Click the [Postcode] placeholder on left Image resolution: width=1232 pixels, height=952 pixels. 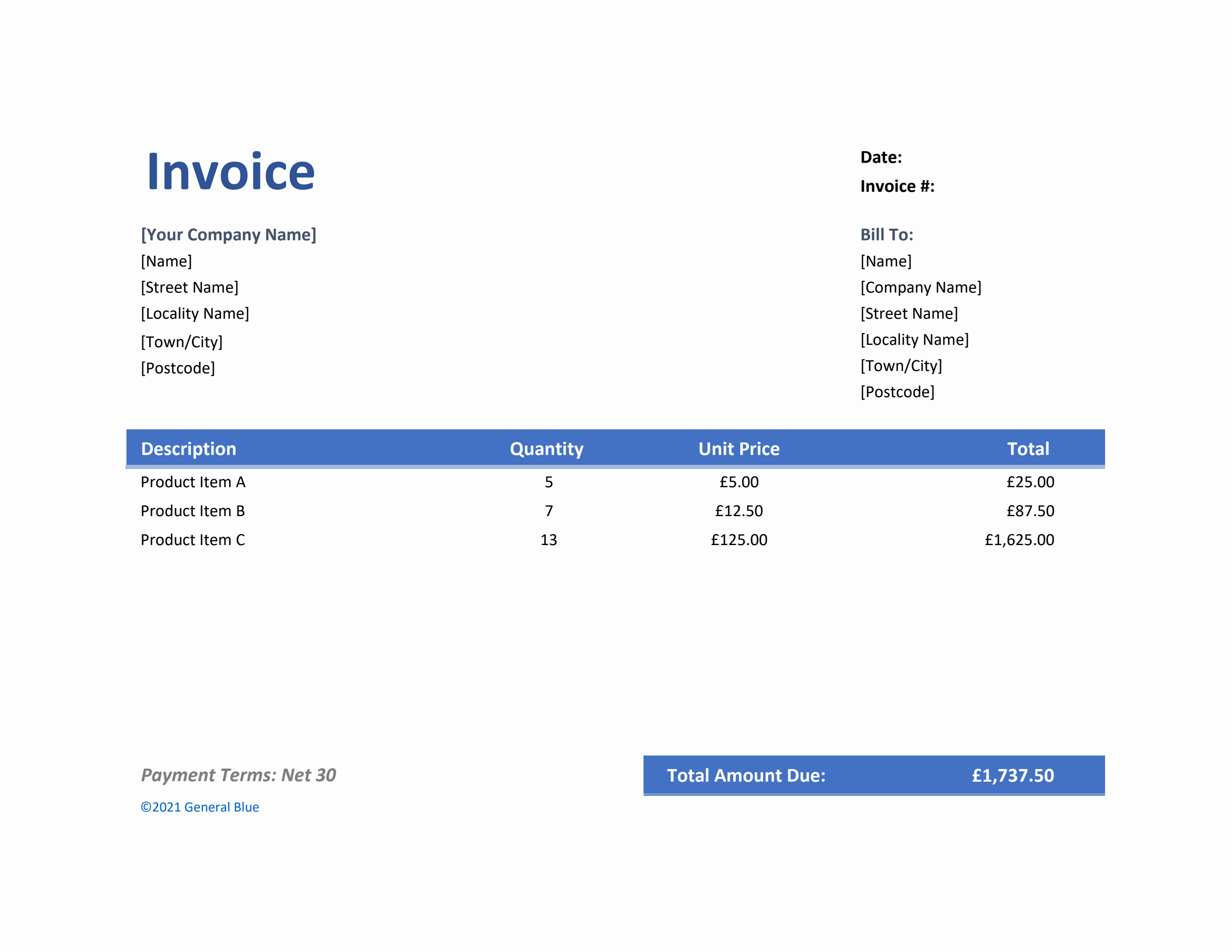(x=178, y=368)
